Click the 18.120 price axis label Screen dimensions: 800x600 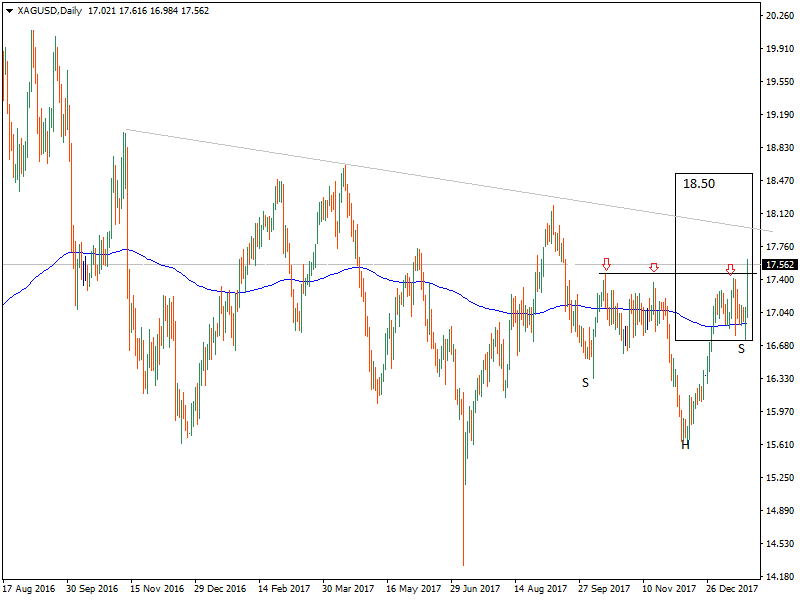(780, 214)
